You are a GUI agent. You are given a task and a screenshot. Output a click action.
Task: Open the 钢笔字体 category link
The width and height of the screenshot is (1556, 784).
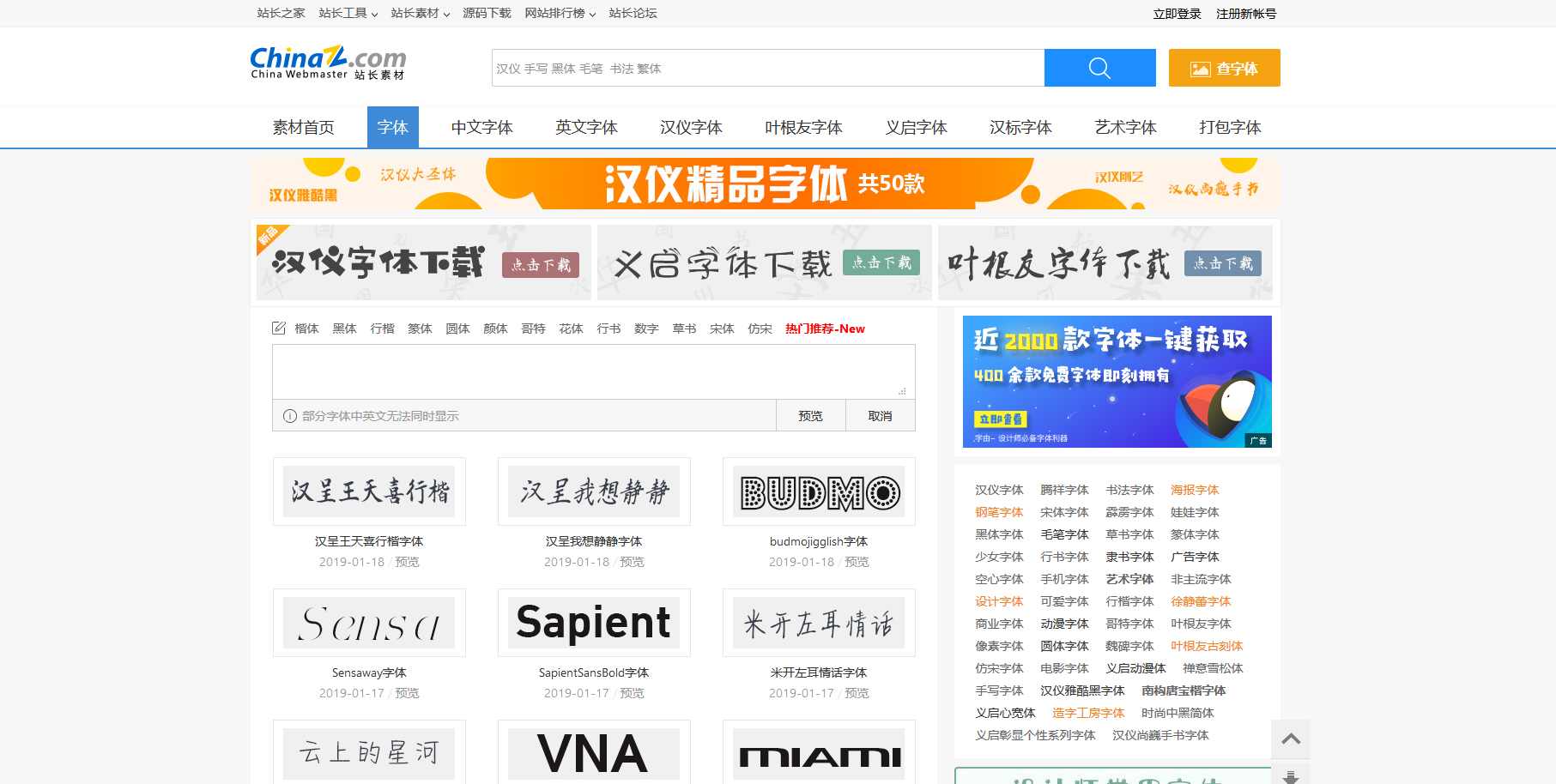999,512
